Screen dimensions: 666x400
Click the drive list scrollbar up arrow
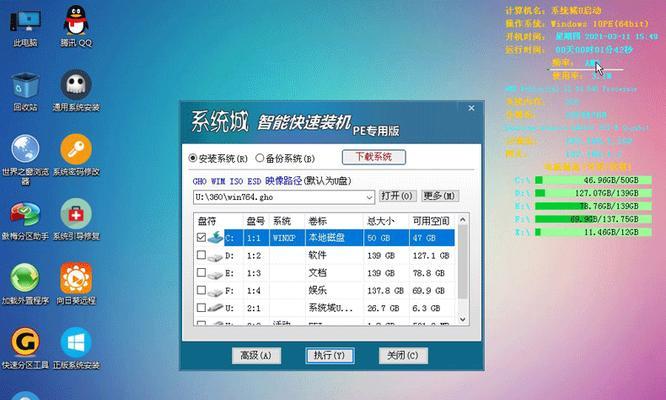coord(463,220)
